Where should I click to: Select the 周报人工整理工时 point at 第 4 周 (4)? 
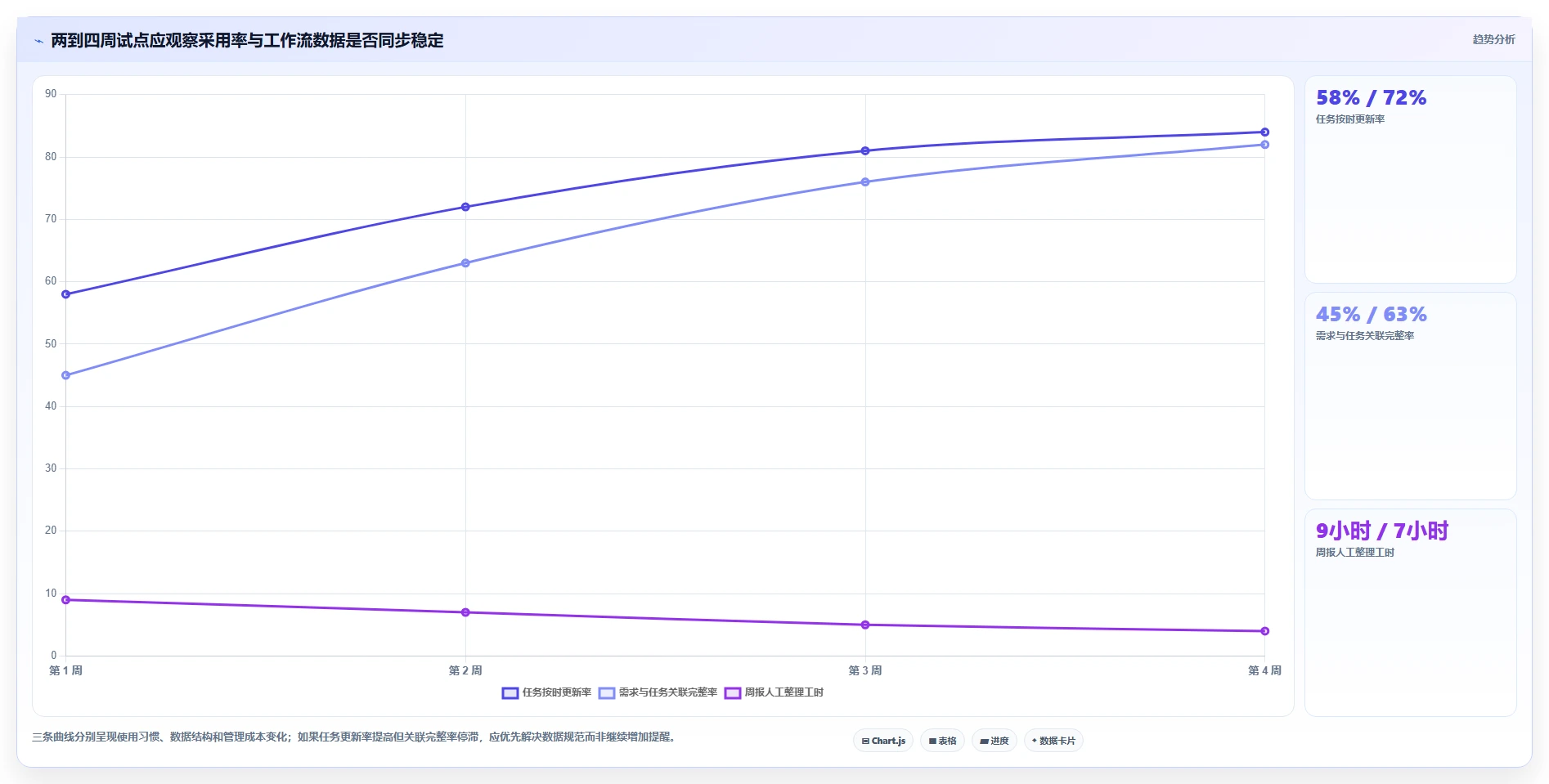1264,631
